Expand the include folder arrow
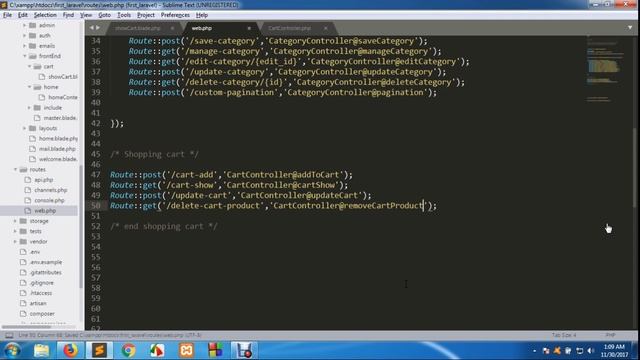Viewport: 640px width, 360px height. click(x=29, y=107)
